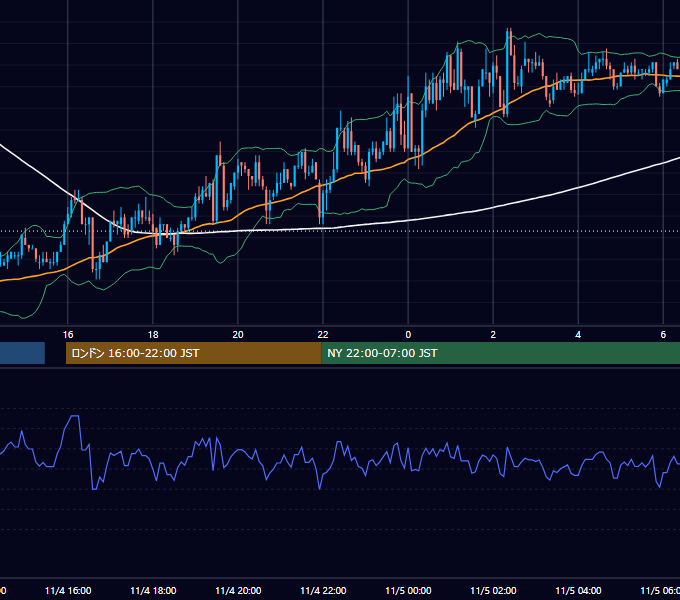Viewport: 680px width, 600px height.
Task: Click the 11/5 00:00 date label
Action: pyautogui.click(x=408, y=591)
